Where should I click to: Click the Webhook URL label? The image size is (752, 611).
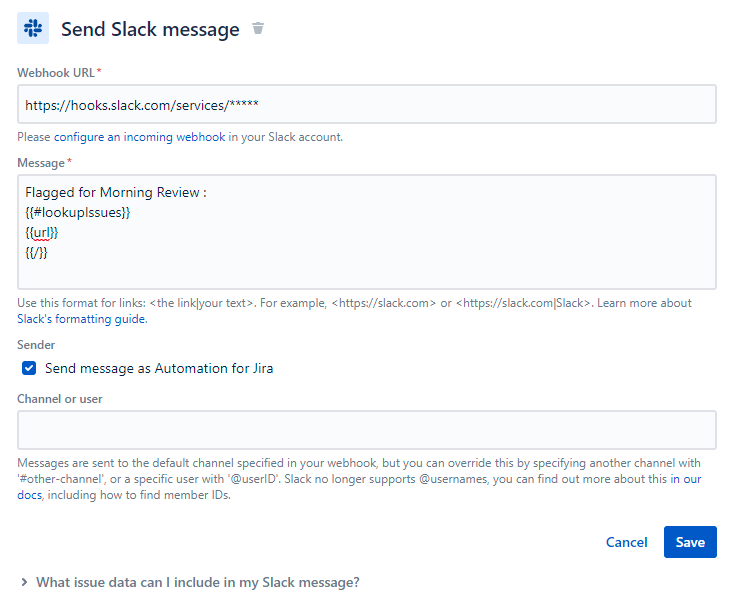56,73
